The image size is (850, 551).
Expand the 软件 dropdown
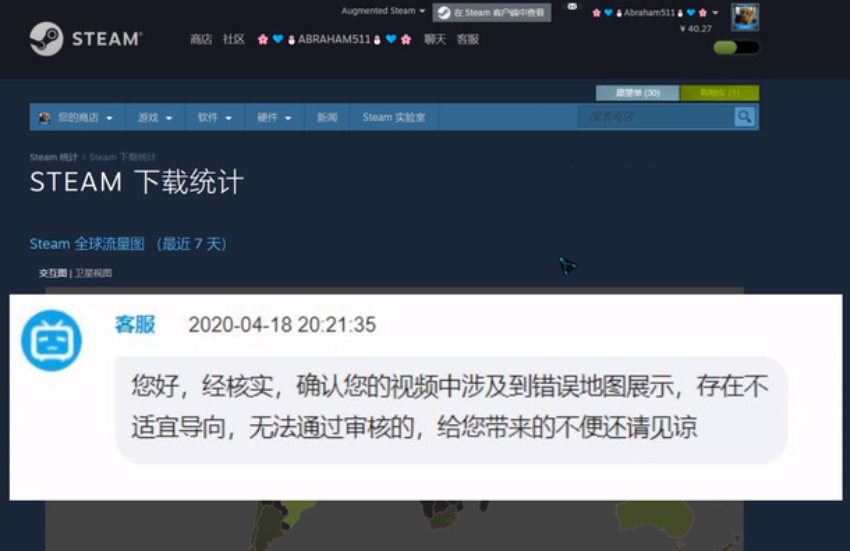215,117
